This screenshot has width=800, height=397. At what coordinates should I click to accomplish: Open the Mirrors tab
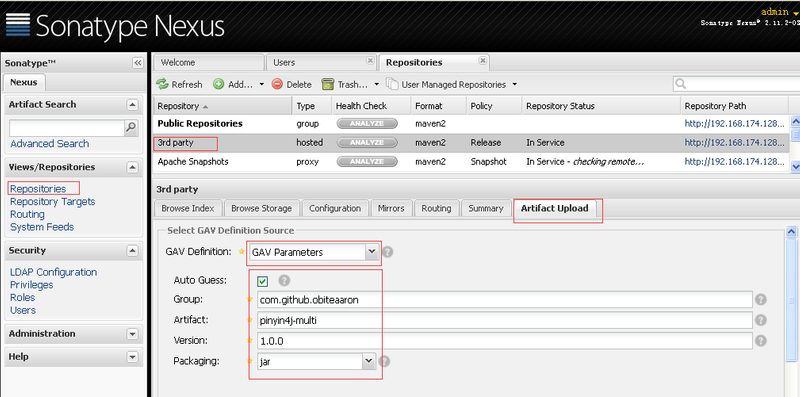pyautogui.click(x=391, y=208)
